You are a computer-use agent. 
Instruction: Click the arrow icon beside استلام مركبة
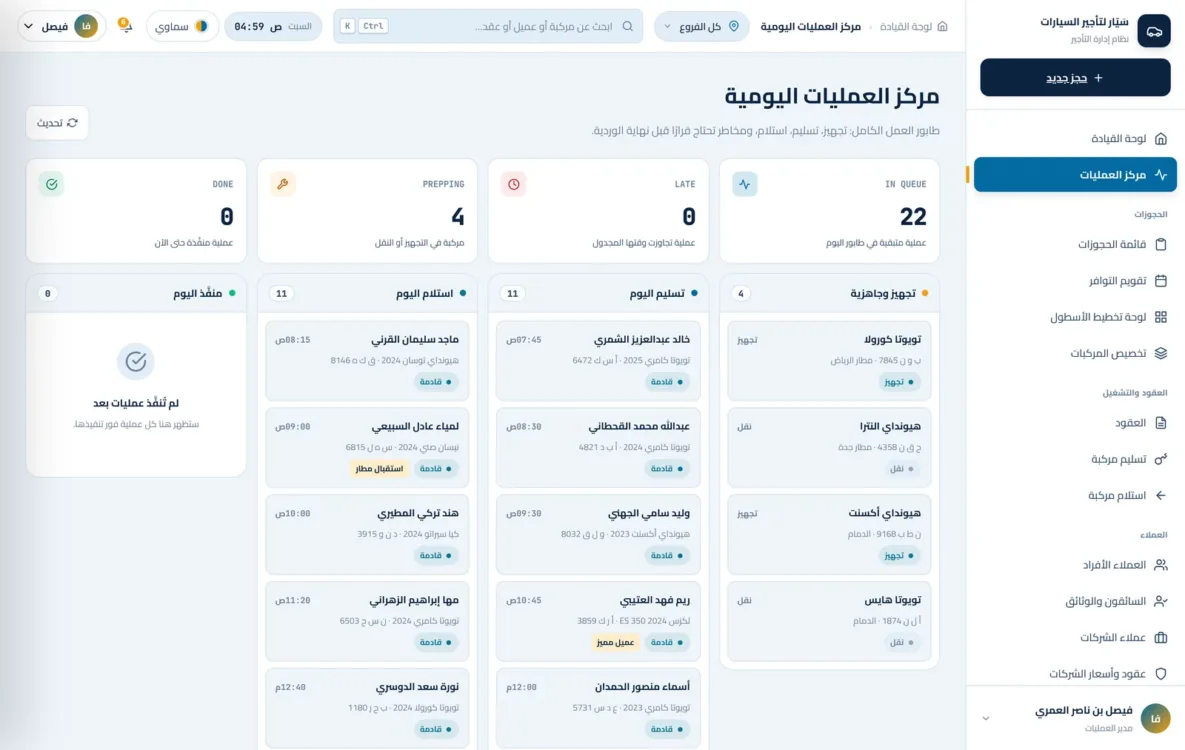click(1161, 495)
